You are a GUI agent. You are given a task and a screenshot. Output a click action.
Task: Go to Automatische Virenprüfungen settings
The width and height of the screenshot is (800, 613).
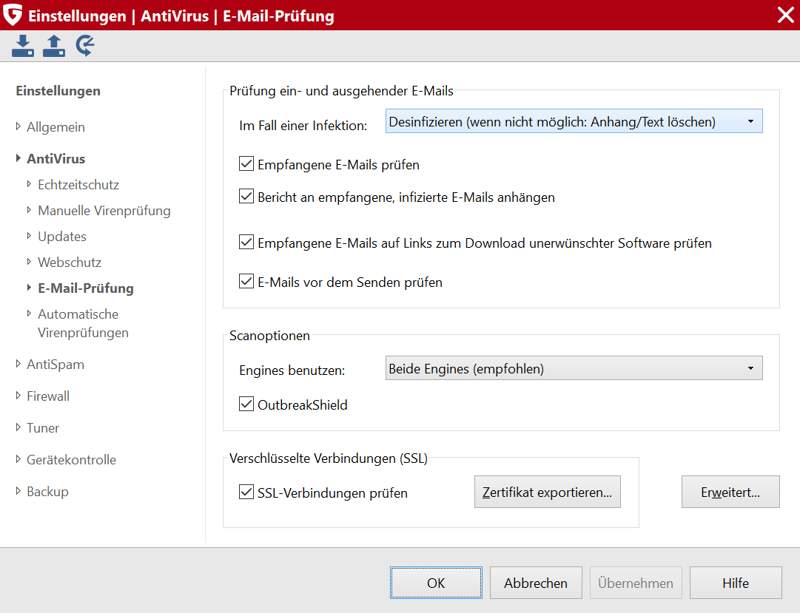(x=83, y=323)
